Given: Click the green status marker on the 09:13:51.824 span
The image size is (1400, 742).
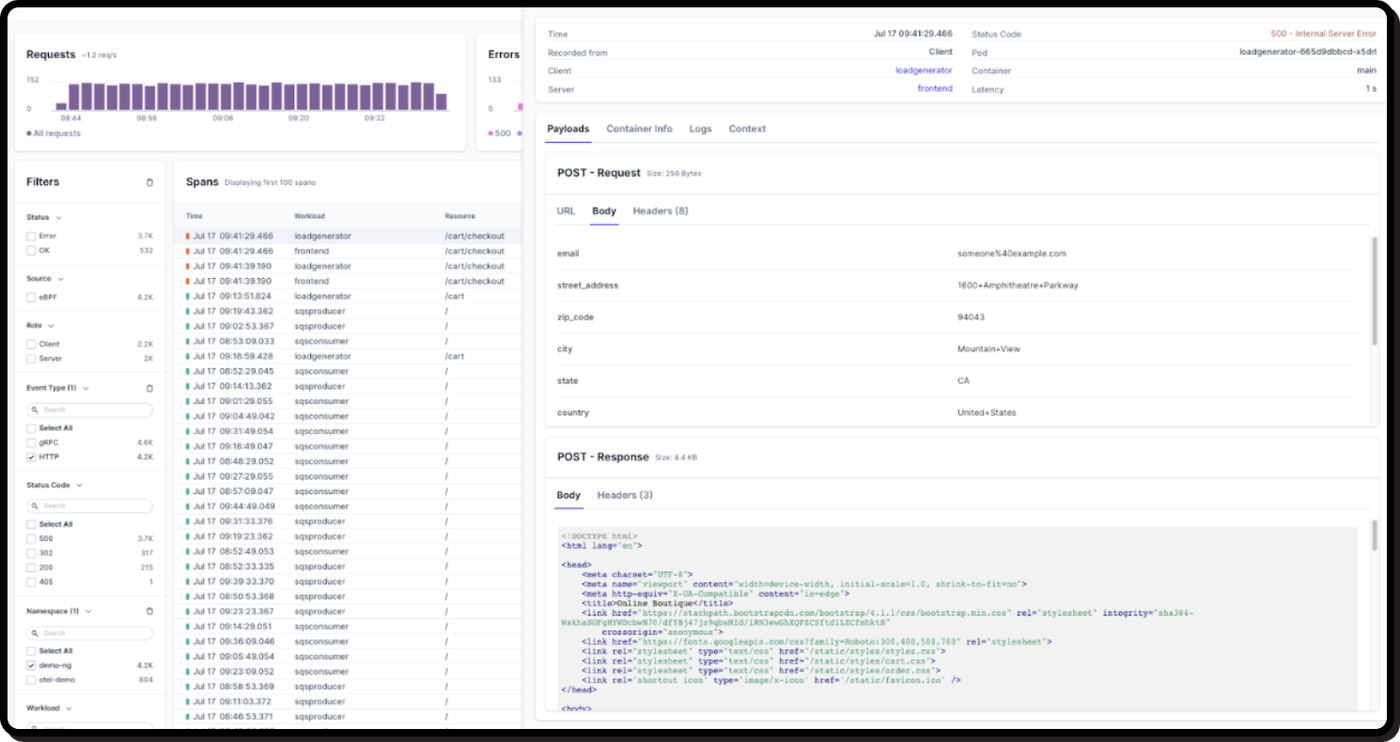Looking at the screenshot, I should [187, 296].
